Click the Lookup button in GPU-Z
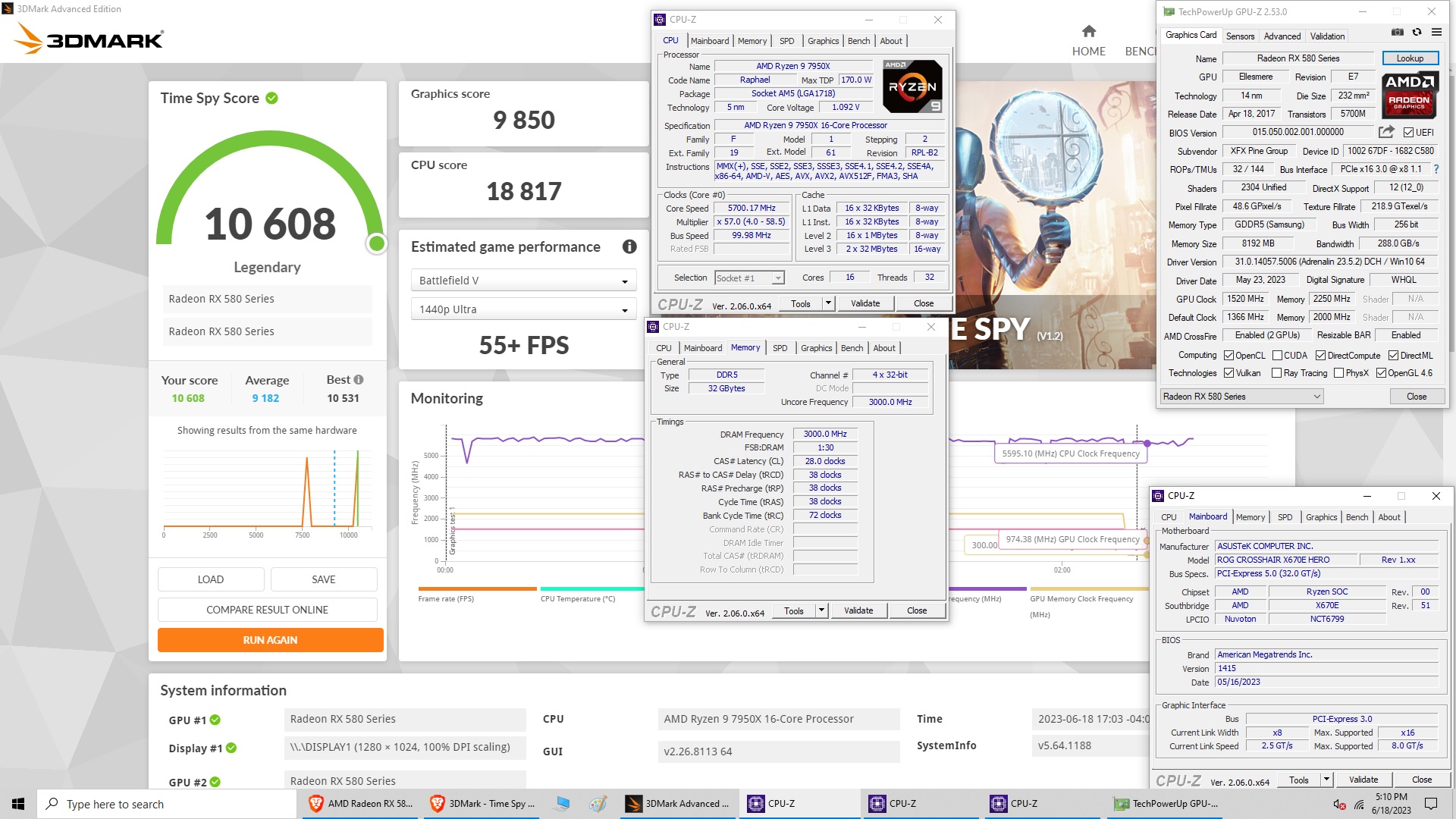Image resolution: width=1456 pixels, height=819 pixels. coord(1409,58)
